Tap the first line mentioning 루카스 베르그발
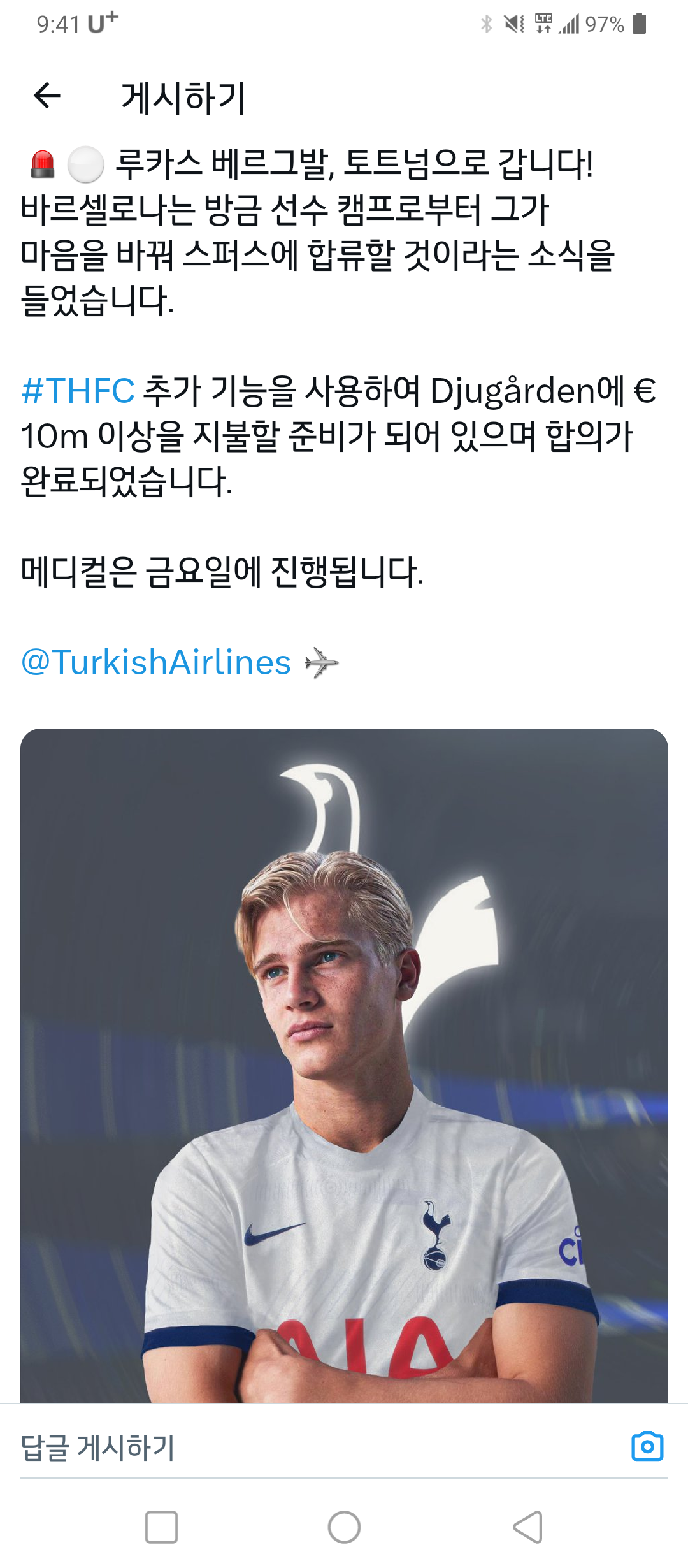This screenshot has height=1568, width=688. click(311, 164)
